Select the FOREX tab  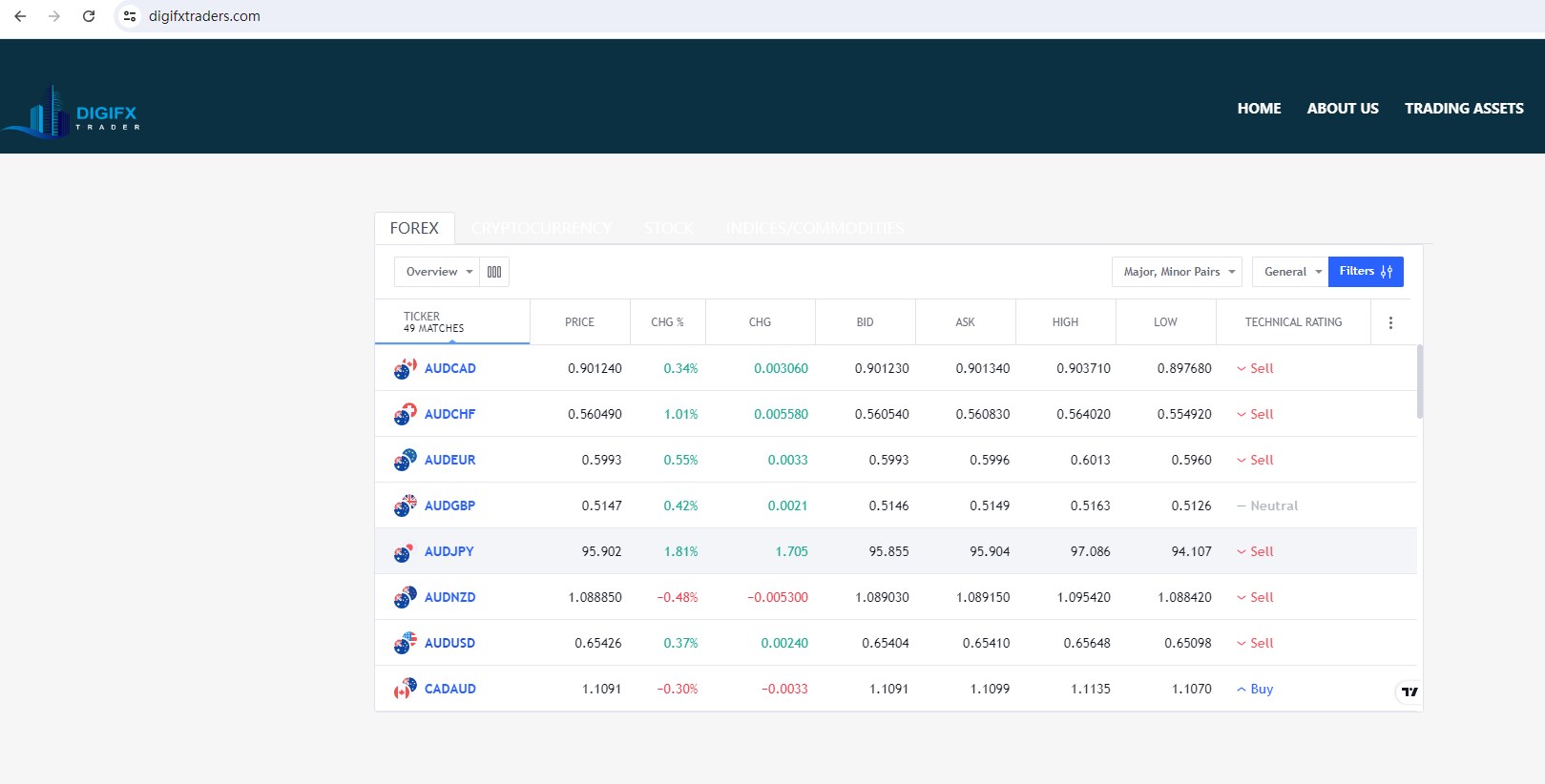pos(414,229)
